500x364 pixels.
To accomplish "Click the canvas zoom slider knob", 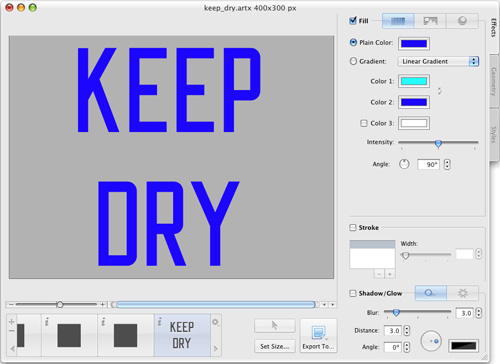I will point(60,304).
